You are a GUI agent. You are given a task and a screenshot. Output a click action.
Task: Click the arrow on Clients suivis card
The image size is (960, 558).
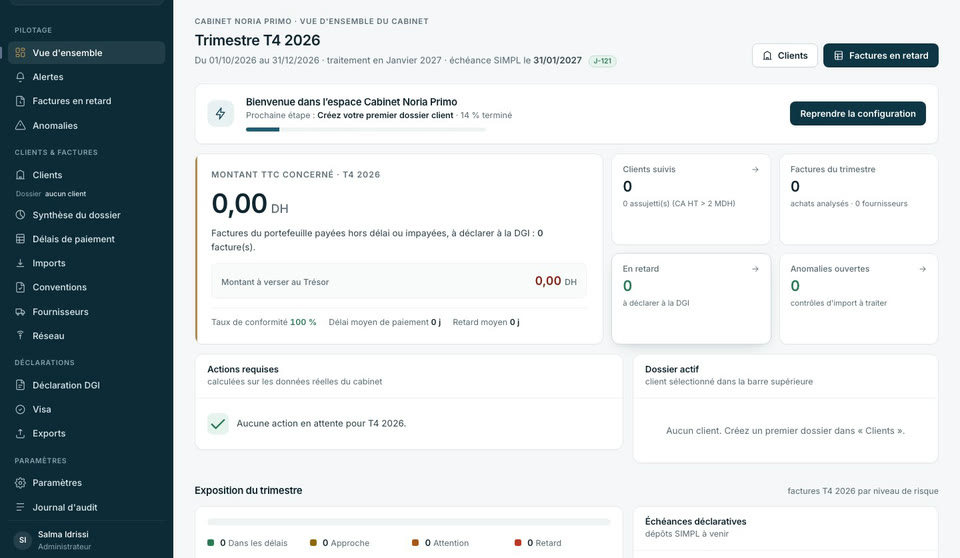click(755, 170)
